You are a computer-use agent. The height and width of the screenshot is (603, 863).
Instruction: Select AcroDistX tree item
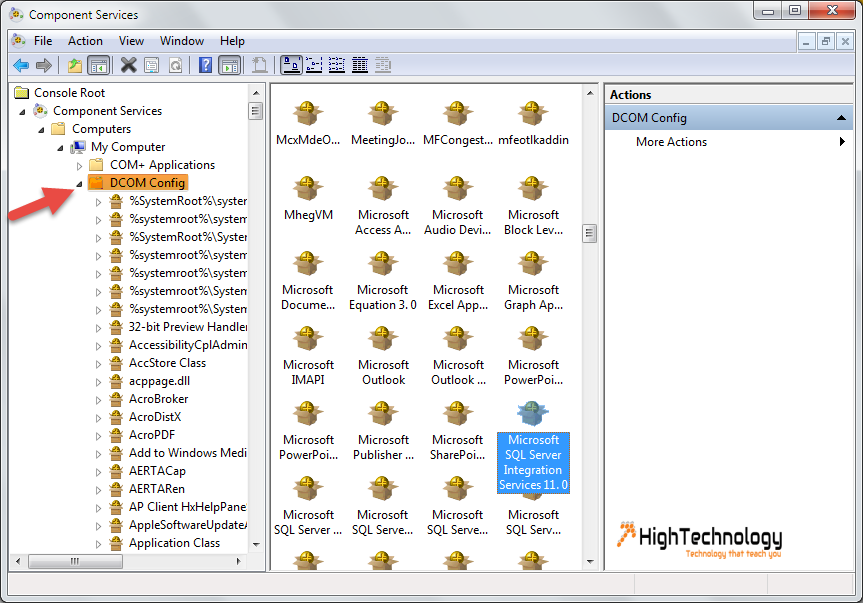155,416
